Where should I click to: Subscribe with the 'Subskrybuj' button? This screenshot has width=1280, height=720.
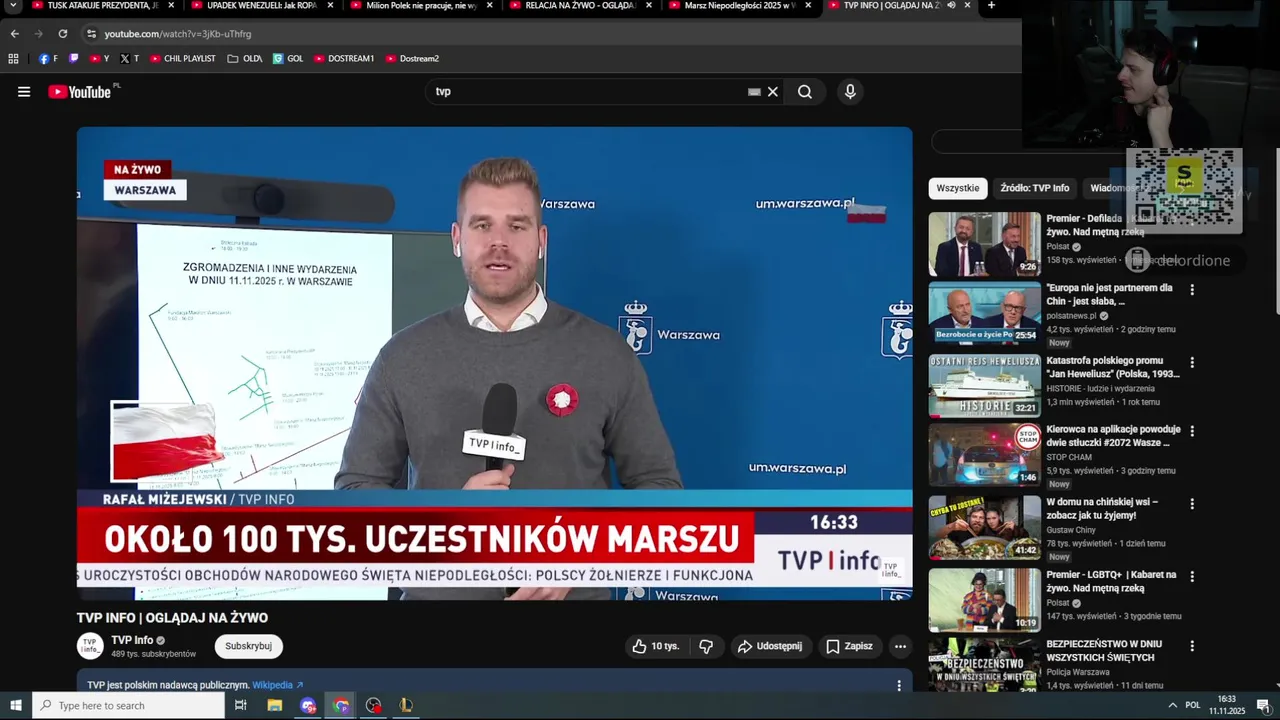(x=248, y=646)
